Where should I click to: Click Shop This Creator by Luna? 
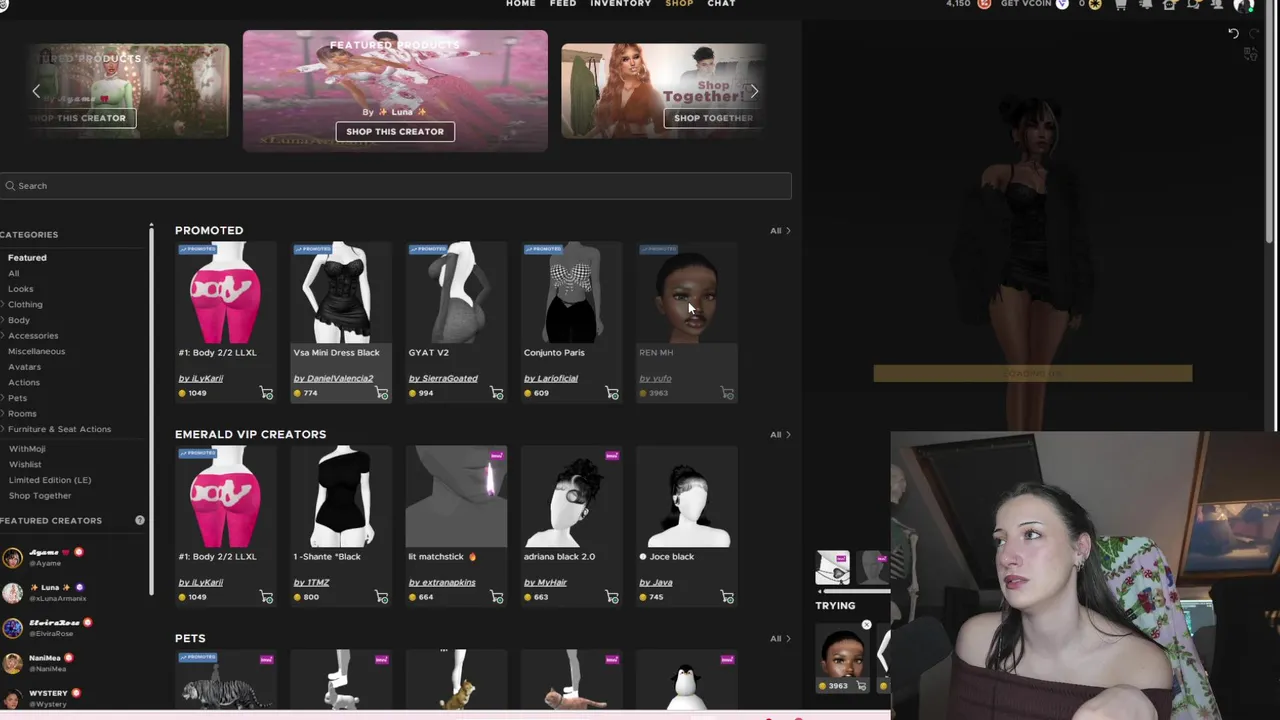tap(395, 131)
